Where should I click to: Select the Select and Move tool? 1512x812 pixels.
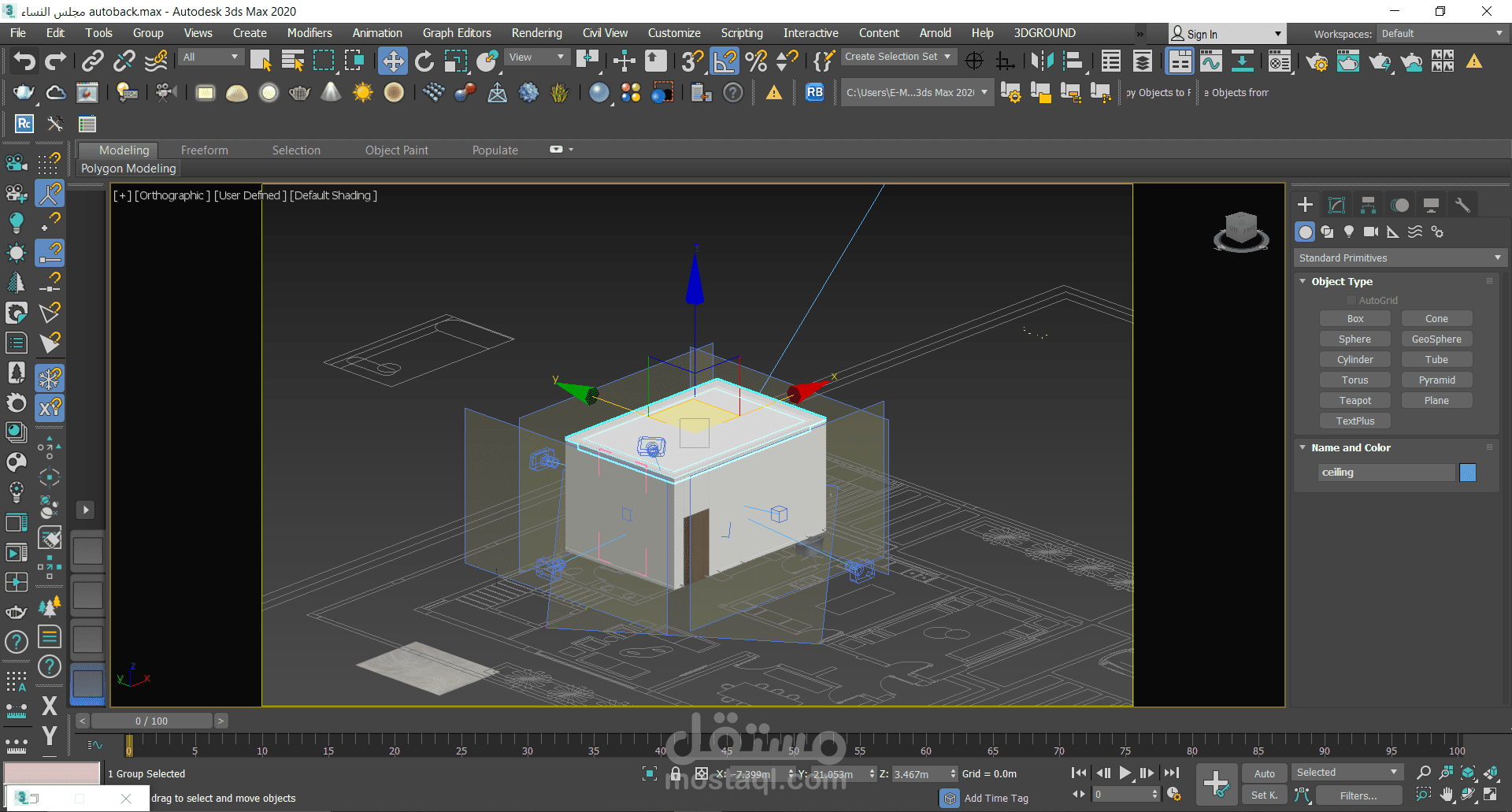tap(392, 61)
